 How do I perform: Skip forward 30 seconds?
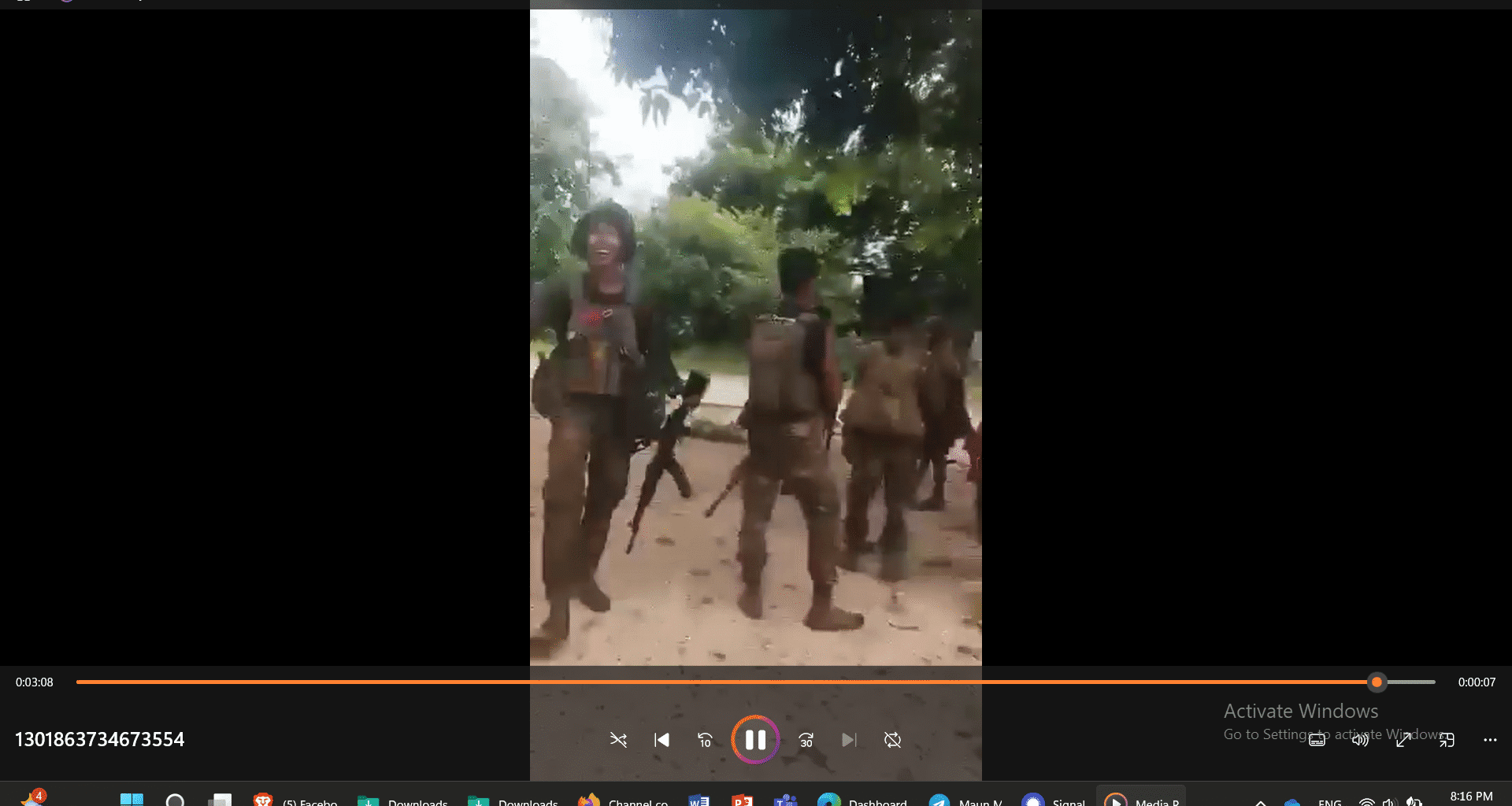(x=806, y=740)
